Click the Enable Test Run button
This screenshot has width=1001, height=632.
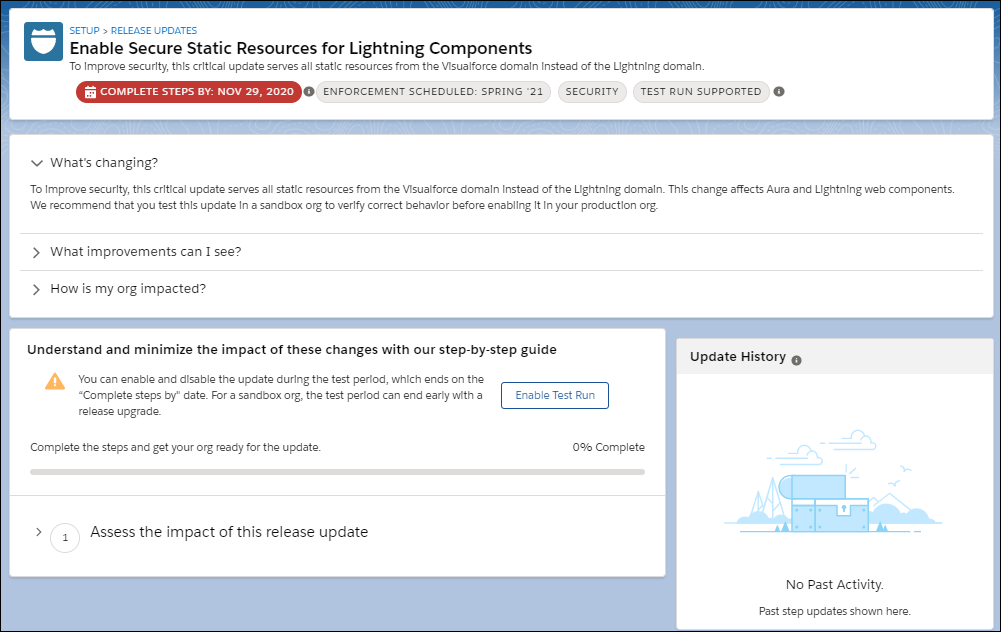555,395
